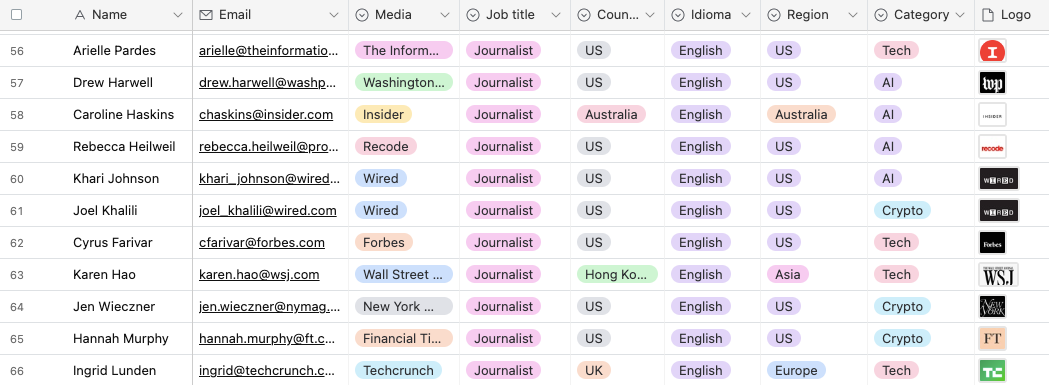Select the Insider media tag in row 58
1049x385 pixels.
click(383, 115)
